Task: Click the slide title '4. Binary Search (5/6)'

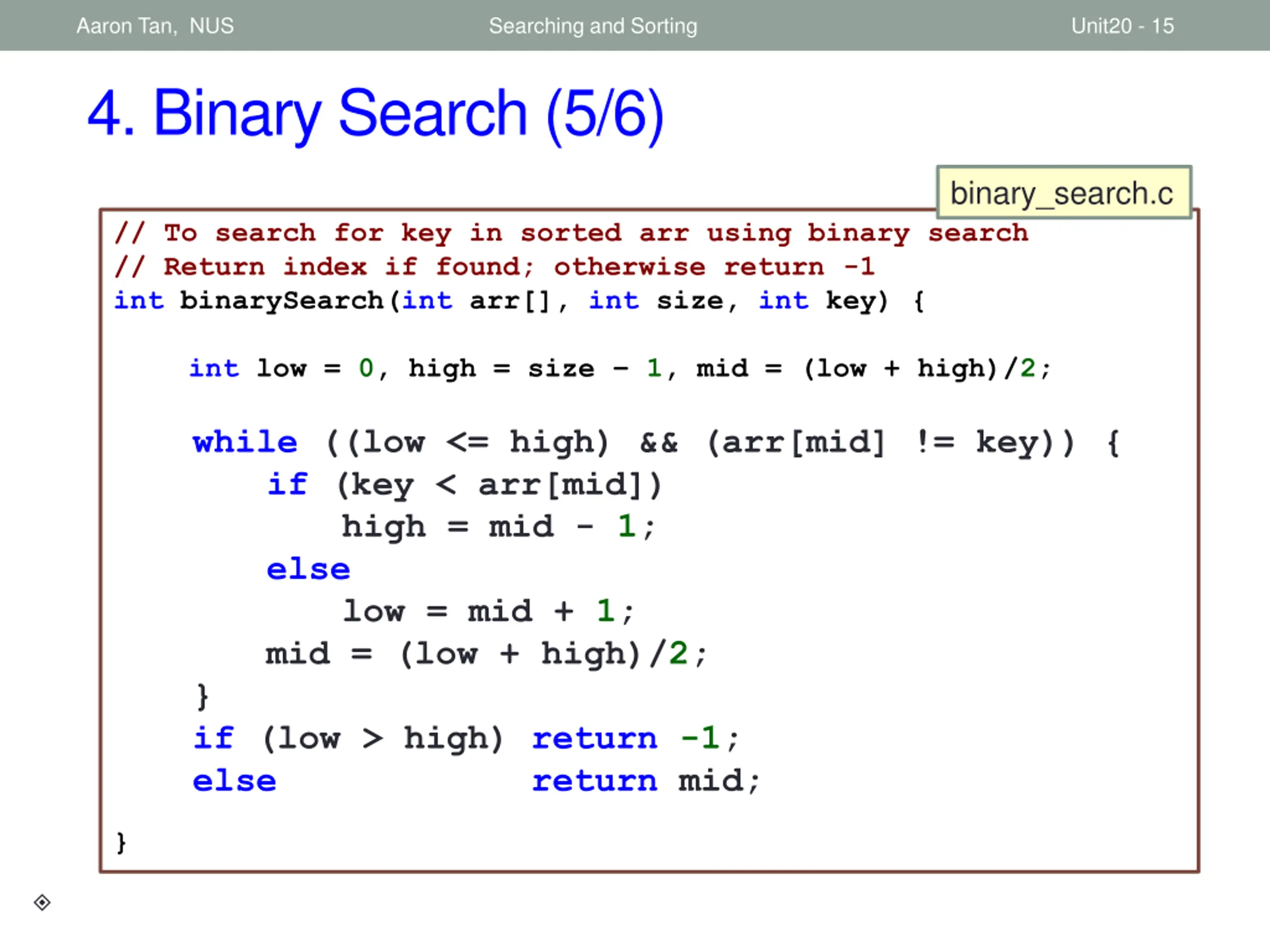Action: [x=376, y=114]
